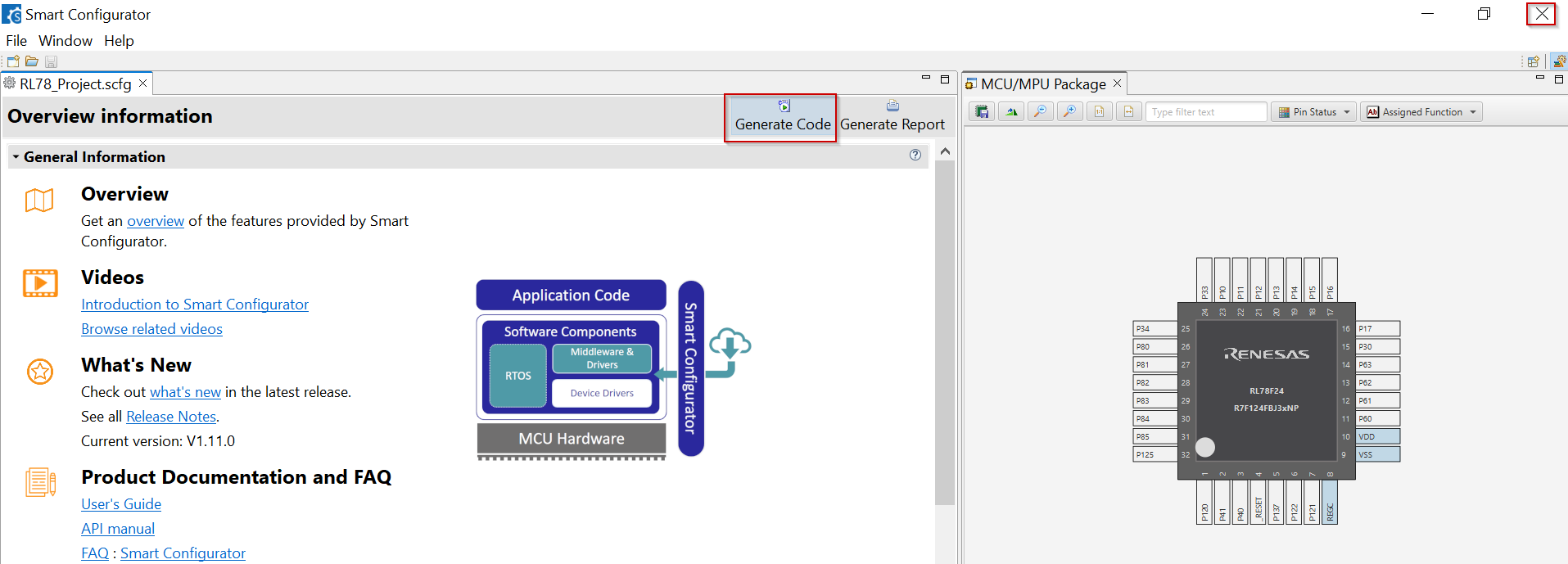Open the Help menu
Screen dimensions: 1568x564
click(119, 41)
